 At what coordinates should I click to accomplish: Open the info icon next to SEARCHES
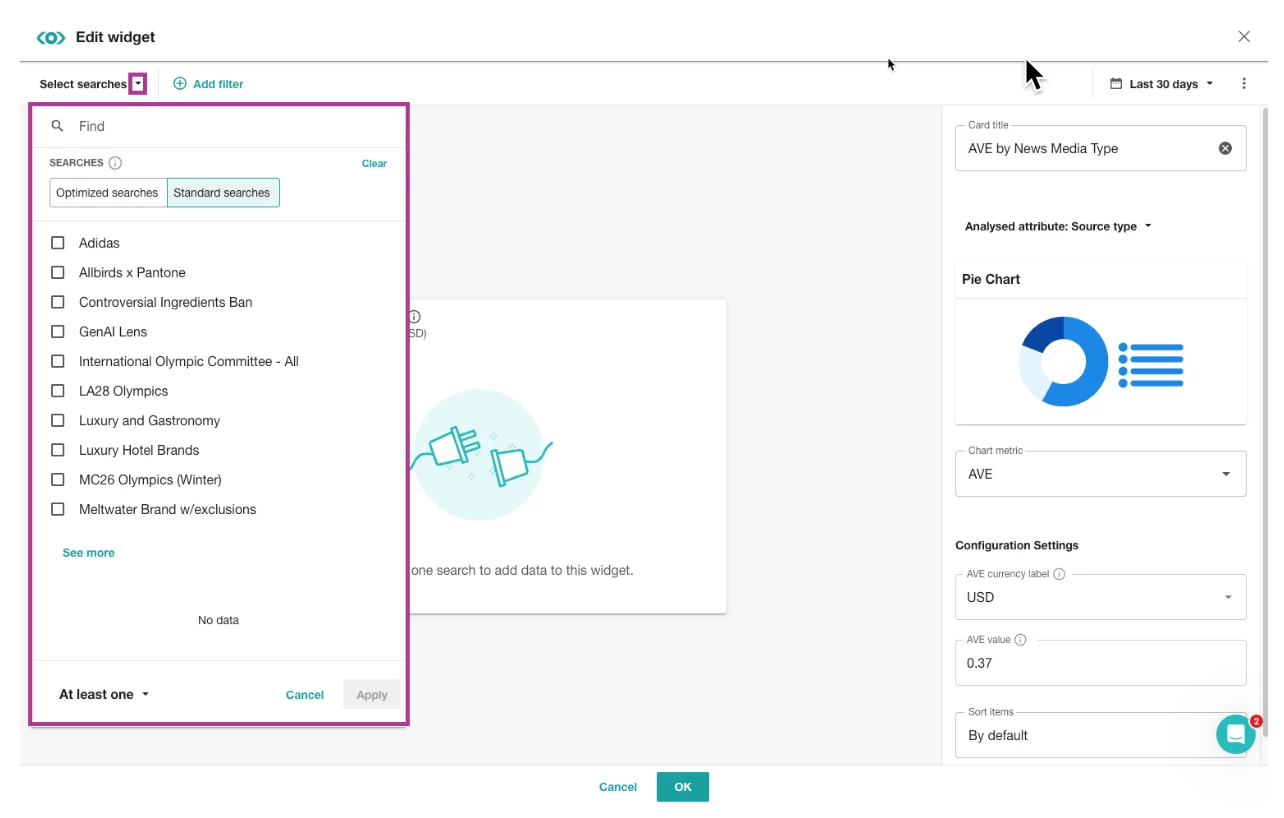coord(115,163)
